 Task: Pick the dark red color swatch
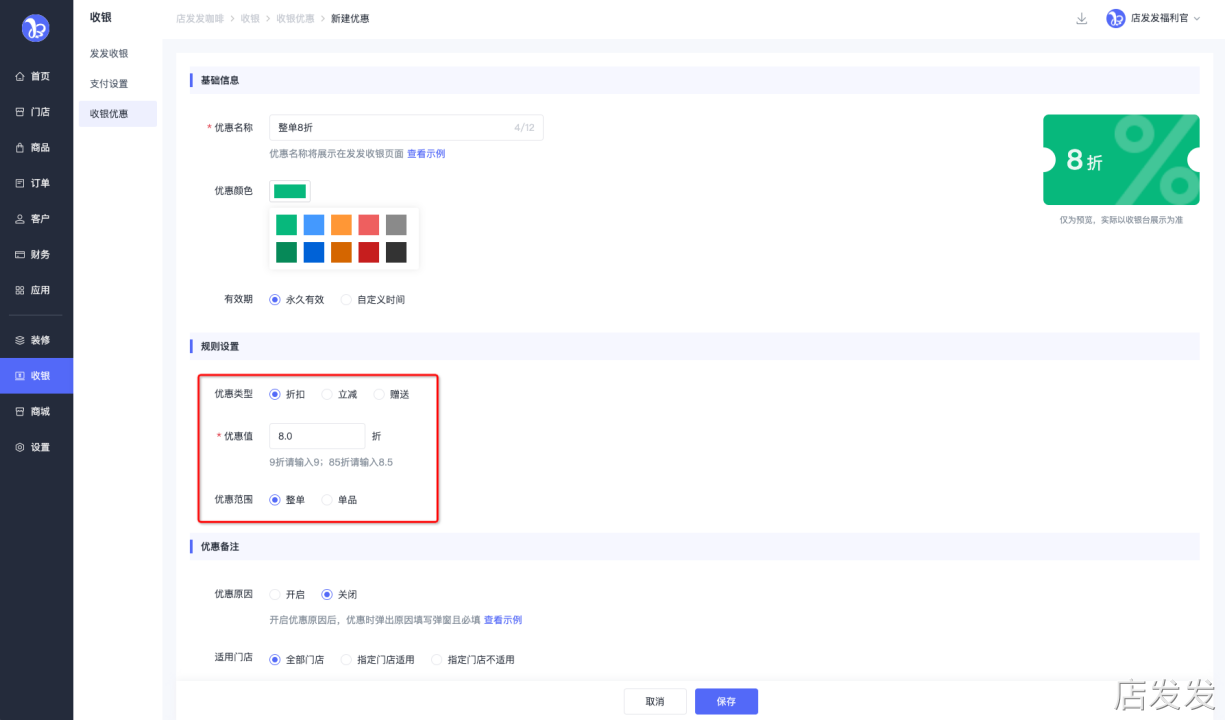pyautogui.click(x=369, y=252)
